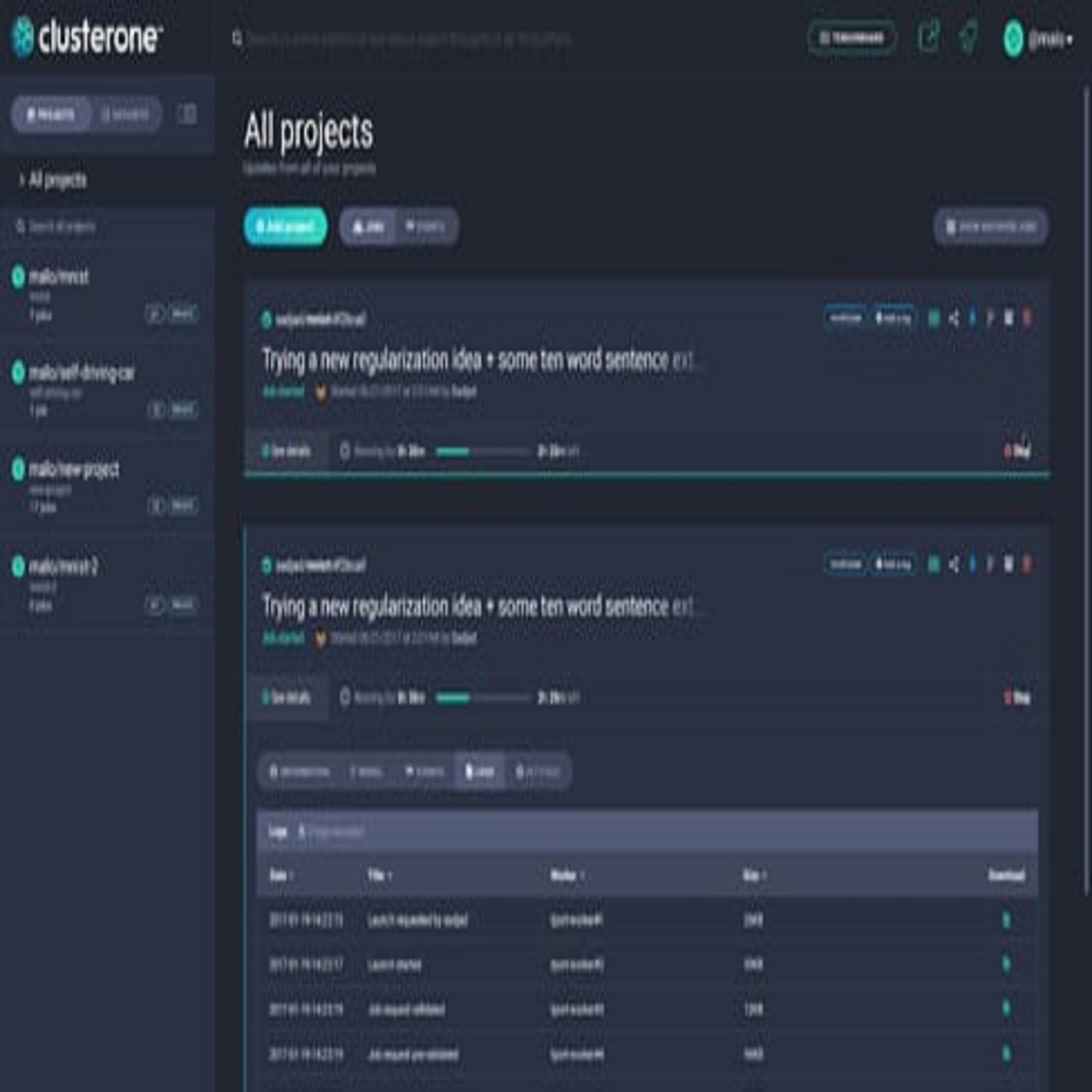Open the user account dropdown menu
The width and height of the screenshot is (1092, 1092).
click(x=1039, y=38)
